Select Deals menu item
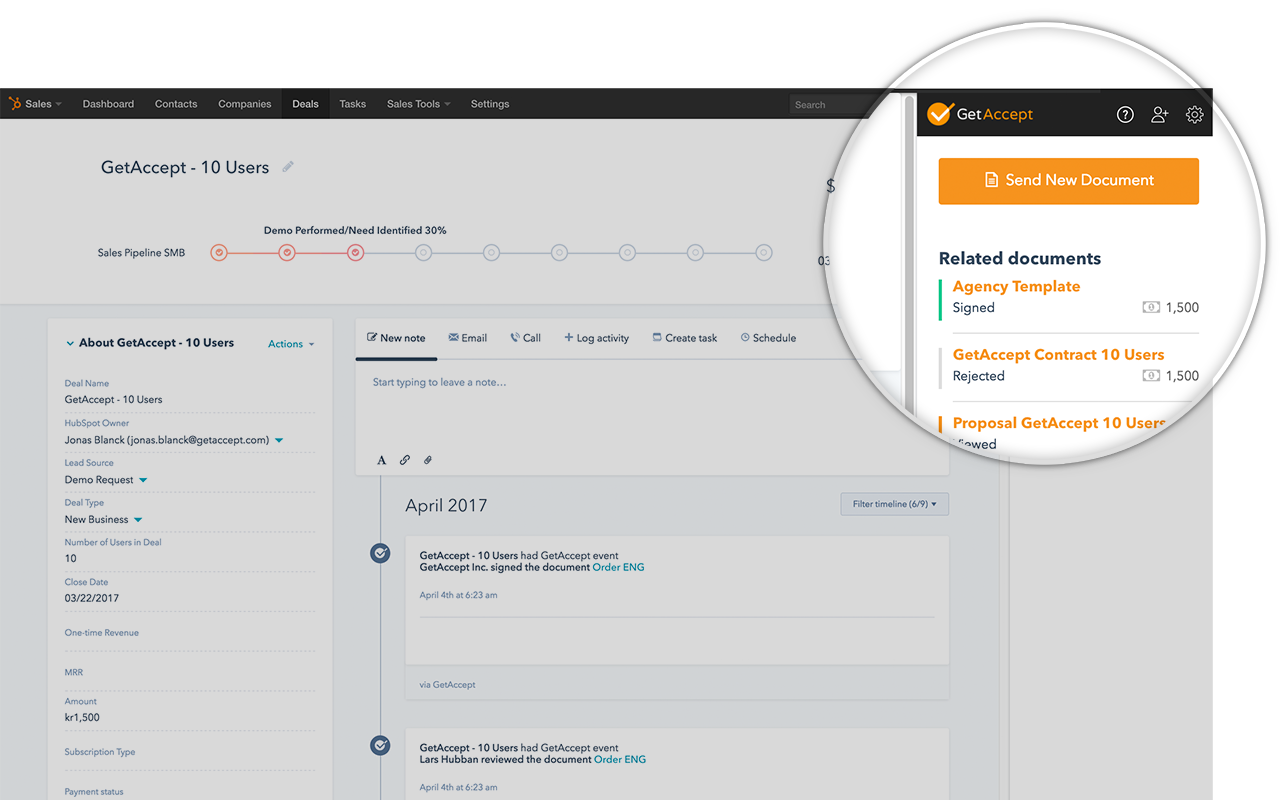Image resolution: width=1280 pixels, height=800 pixels. 305,104
